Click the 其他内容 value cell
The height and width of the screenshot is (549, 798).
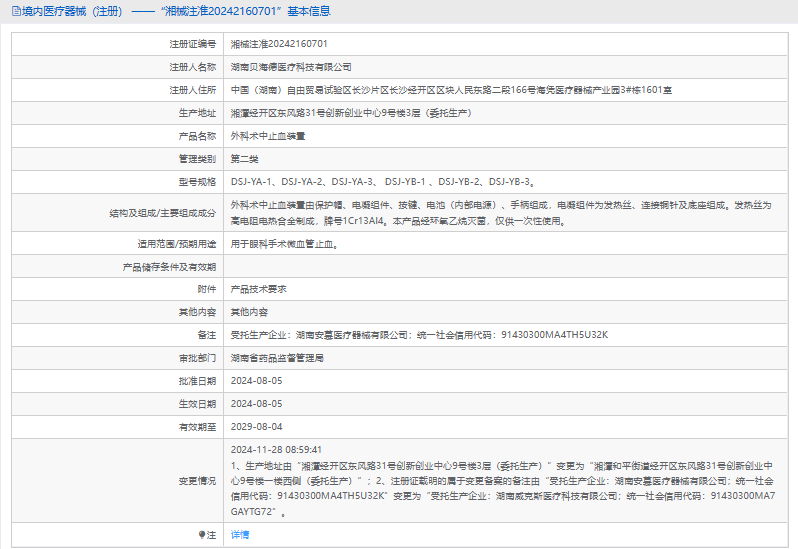click(249, 312)
